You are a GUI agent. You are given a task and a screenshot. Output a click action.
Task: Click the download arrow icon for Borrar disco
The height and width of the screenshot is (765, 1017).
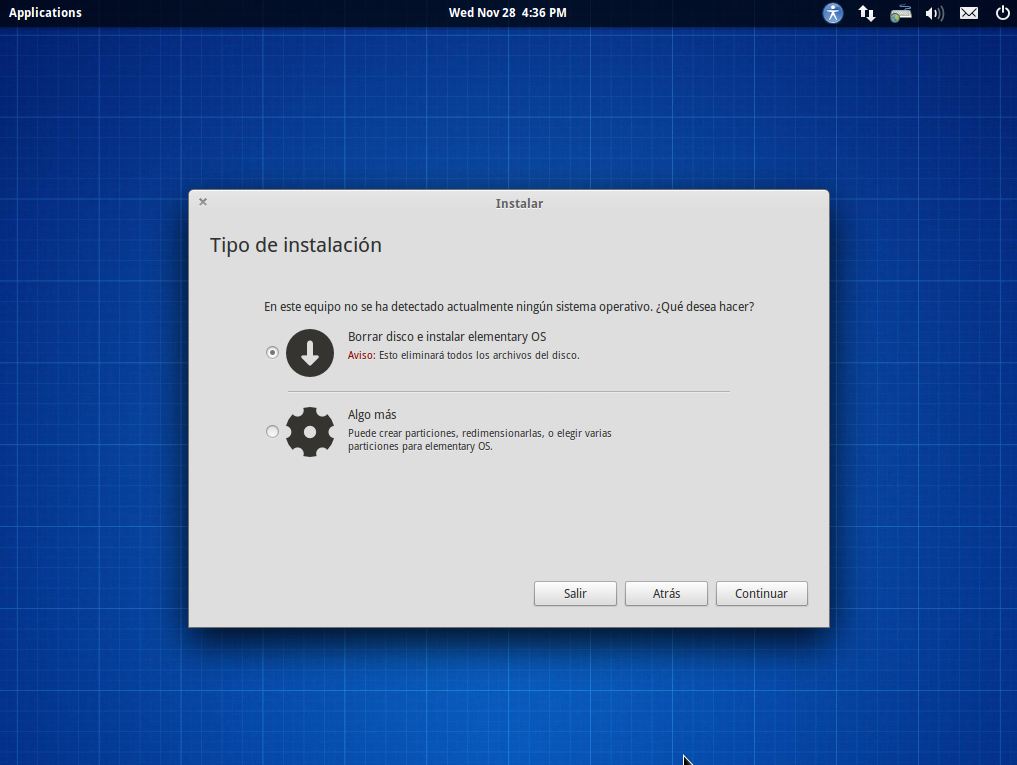310,353
